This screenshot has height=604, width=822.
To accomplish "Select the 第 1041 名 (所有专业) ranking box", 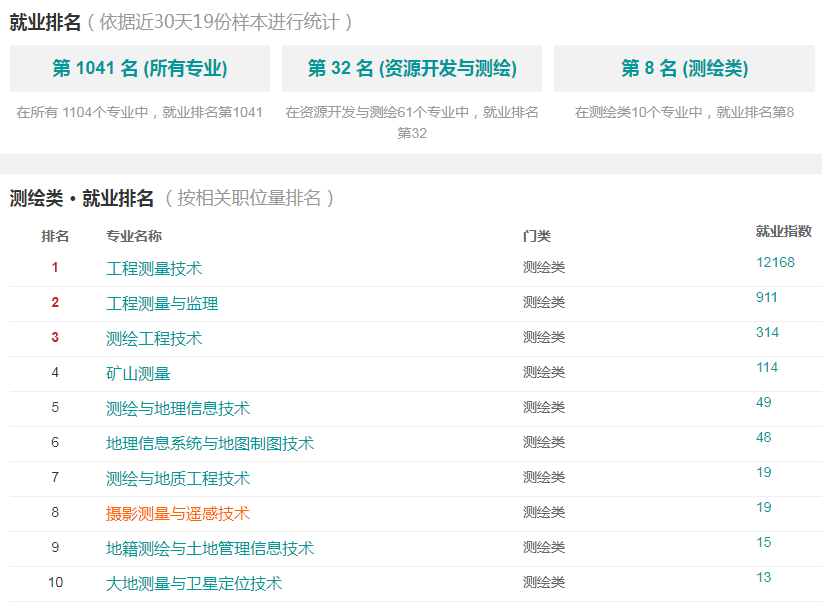I will coord(139,69).
